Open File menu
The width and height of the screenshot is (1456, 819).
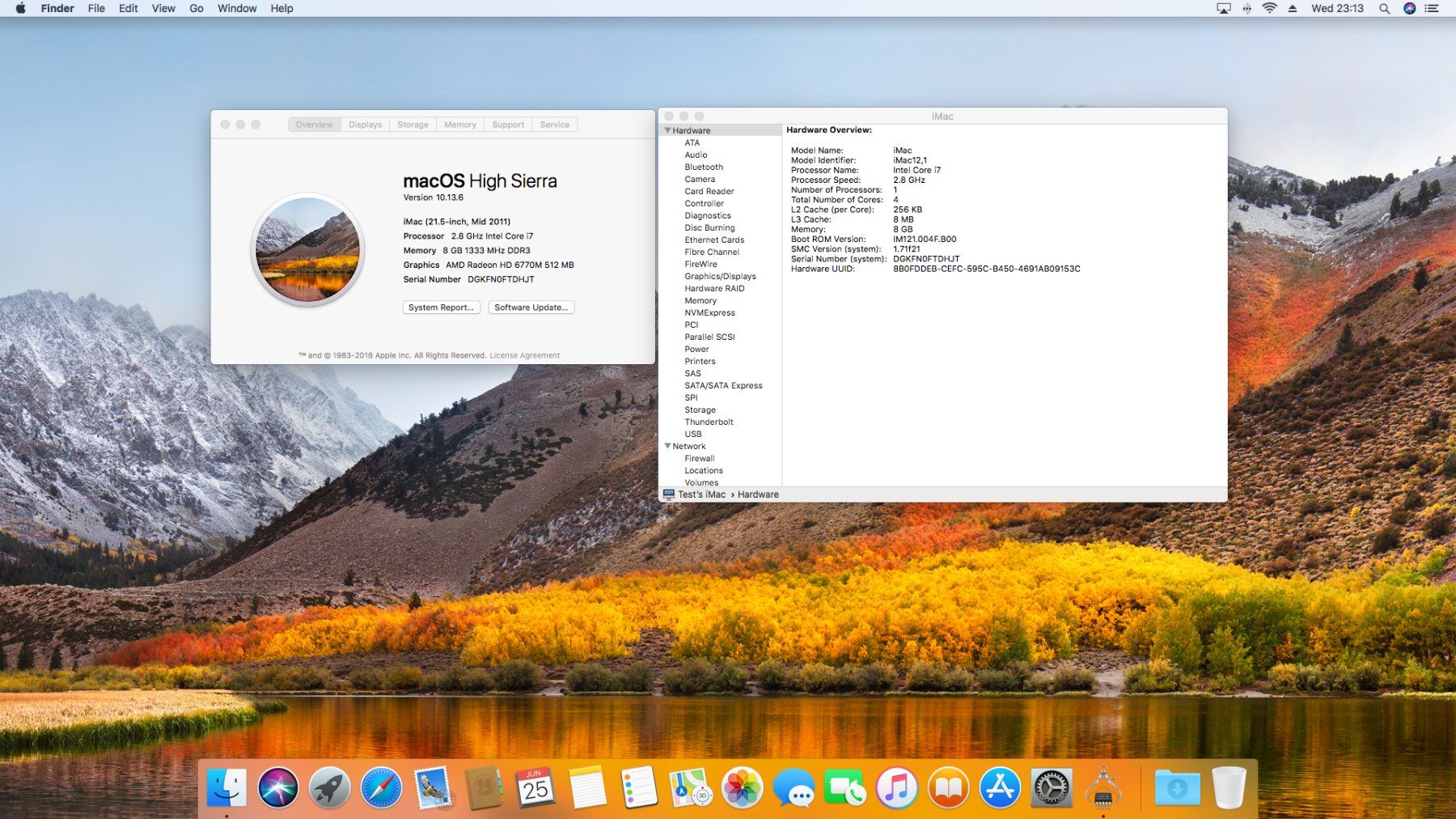point(96,8)
